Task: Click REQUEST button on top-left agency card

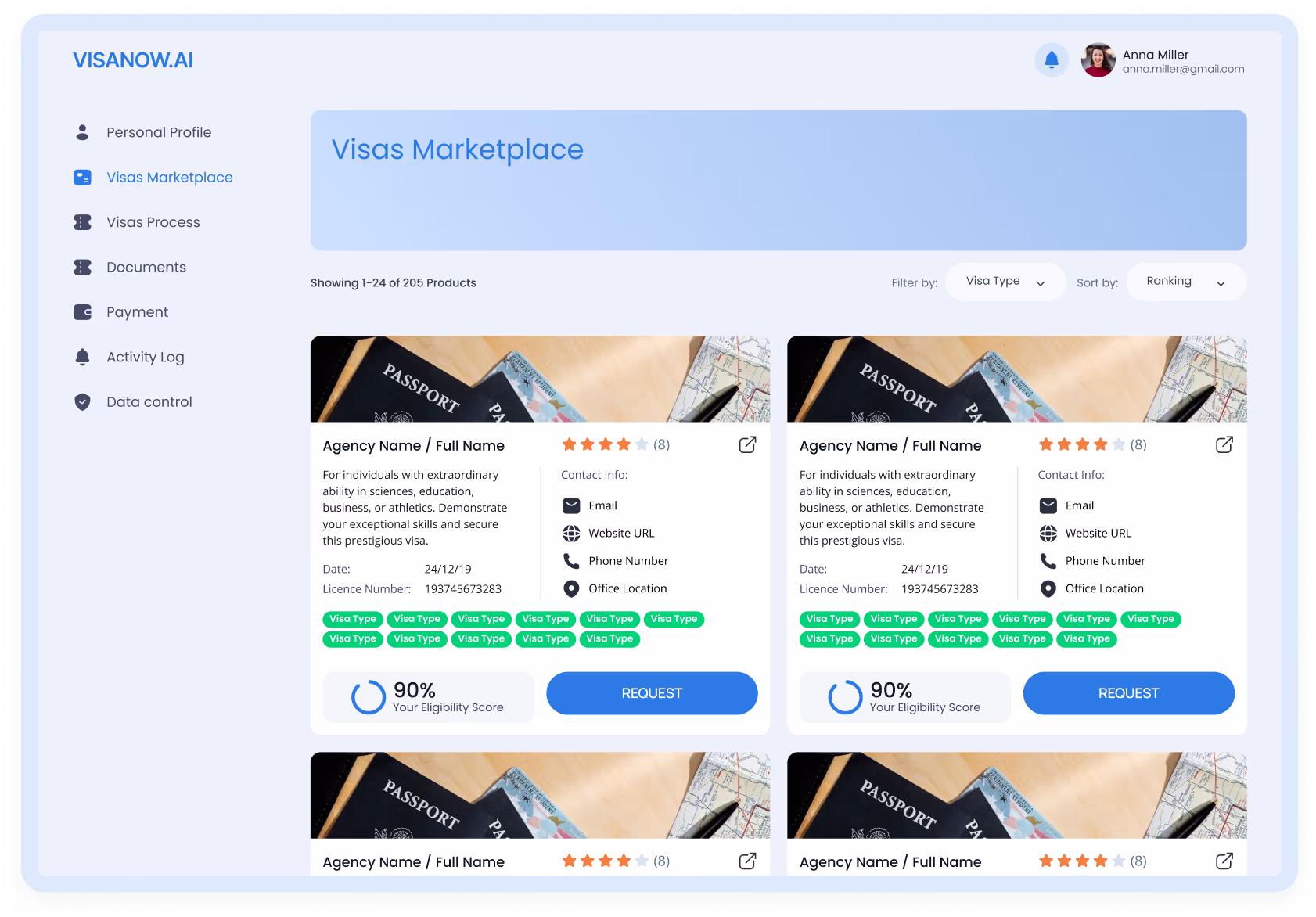Action: (x=652, y=693)
